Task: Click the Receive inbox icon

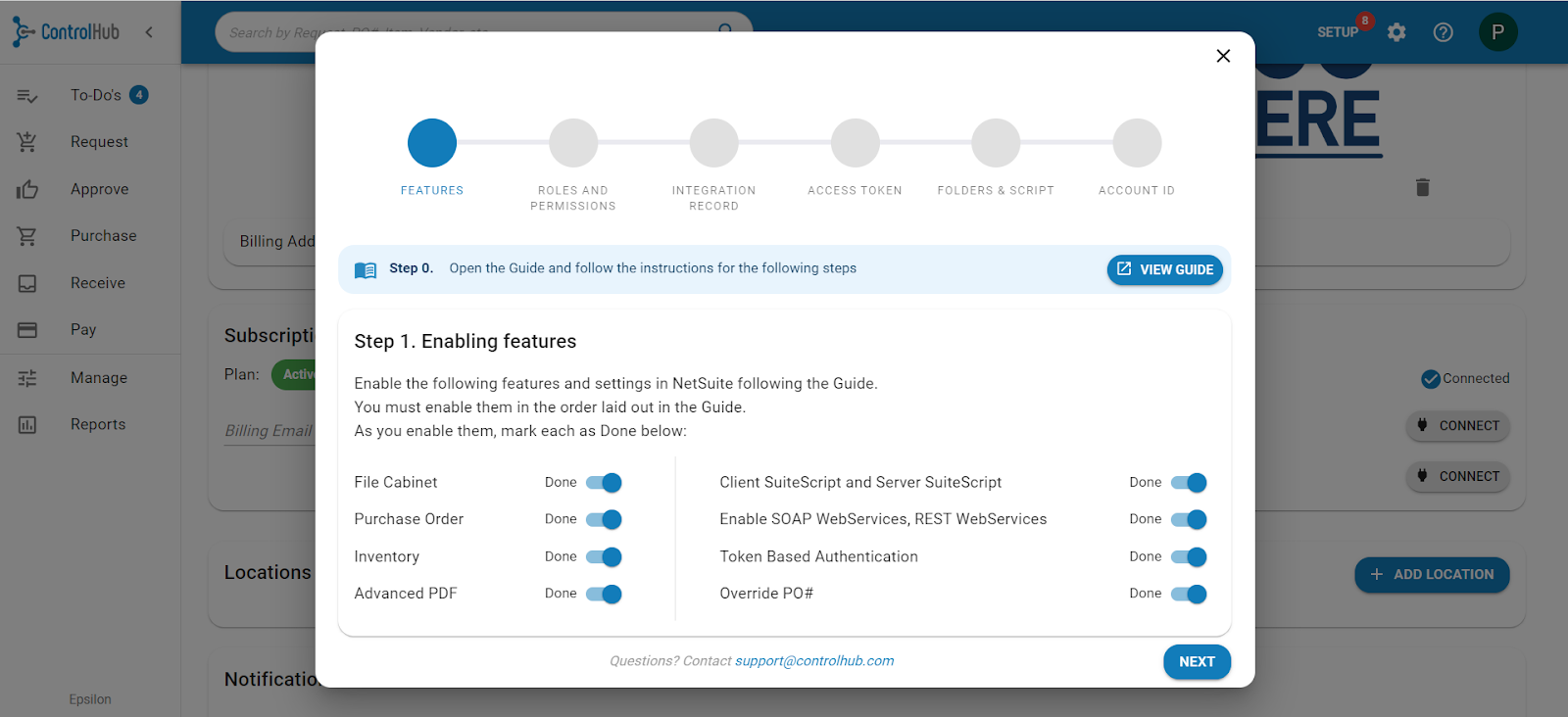Action: (27, 283)
